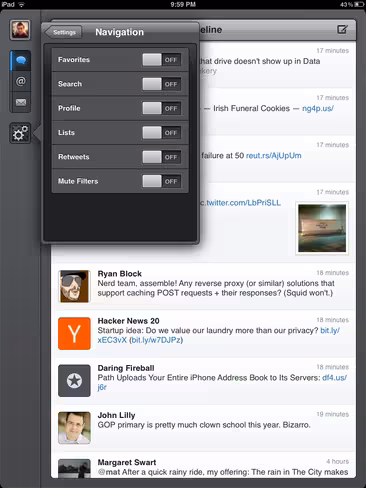Tap Ryan Block's avatar
366x488 pixels.
[x=74, y=286]
